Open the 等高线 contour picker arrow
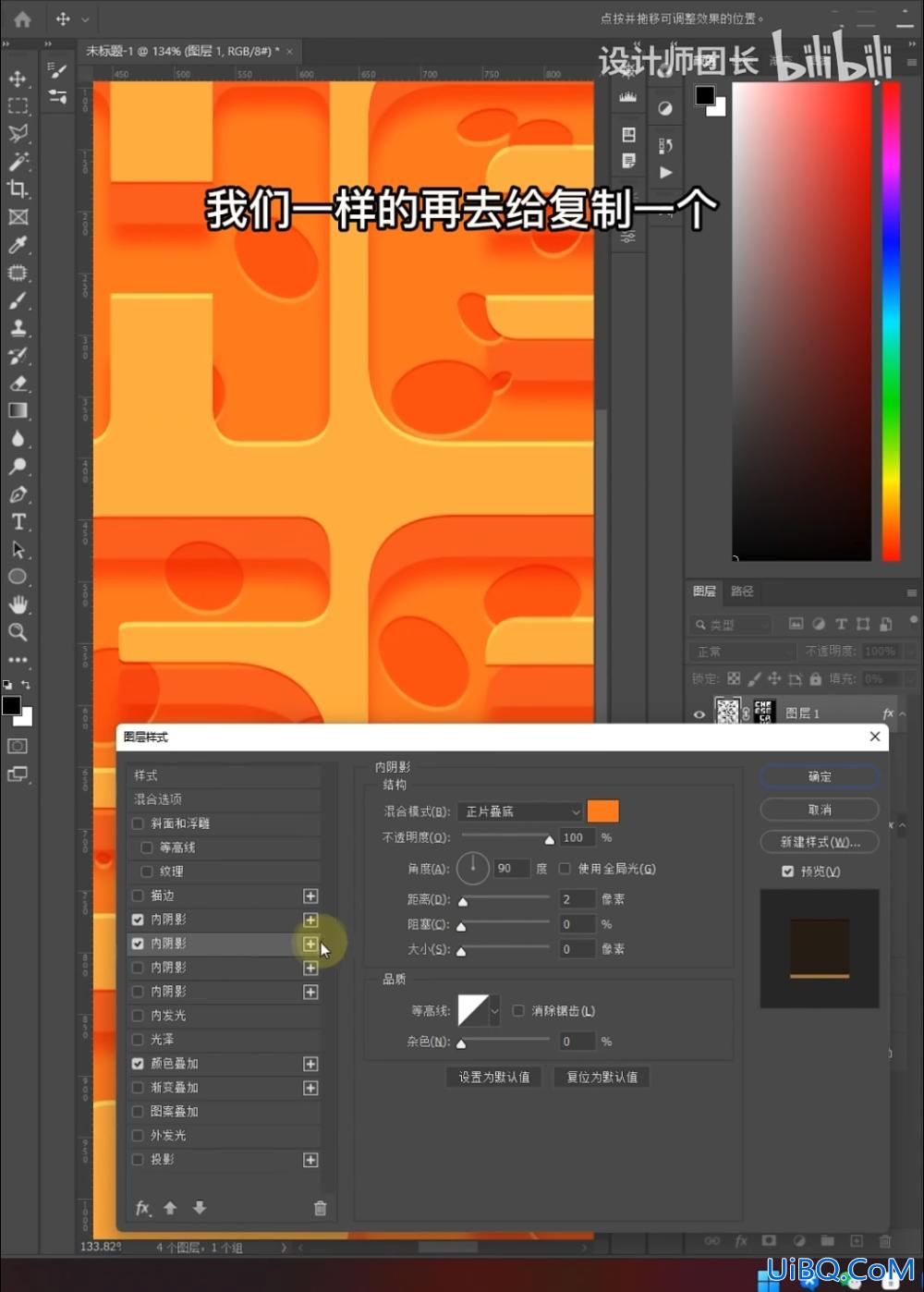 pos(495,1011)
